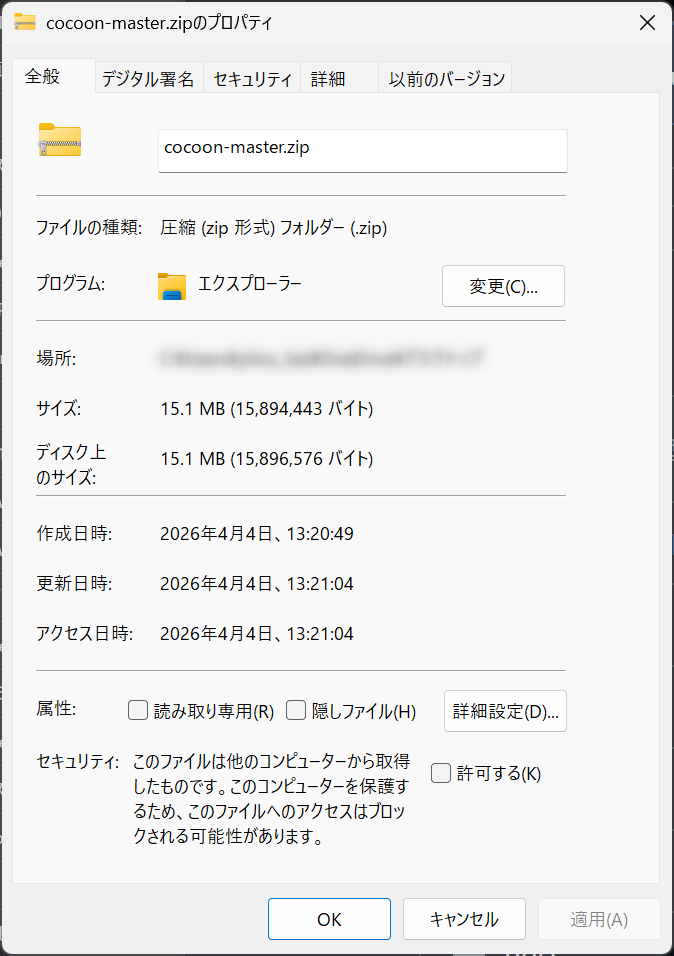This screenshot has width=674, height=956.
Task: Click the cocoon-master.zip filename field
Action: (362, 150)
